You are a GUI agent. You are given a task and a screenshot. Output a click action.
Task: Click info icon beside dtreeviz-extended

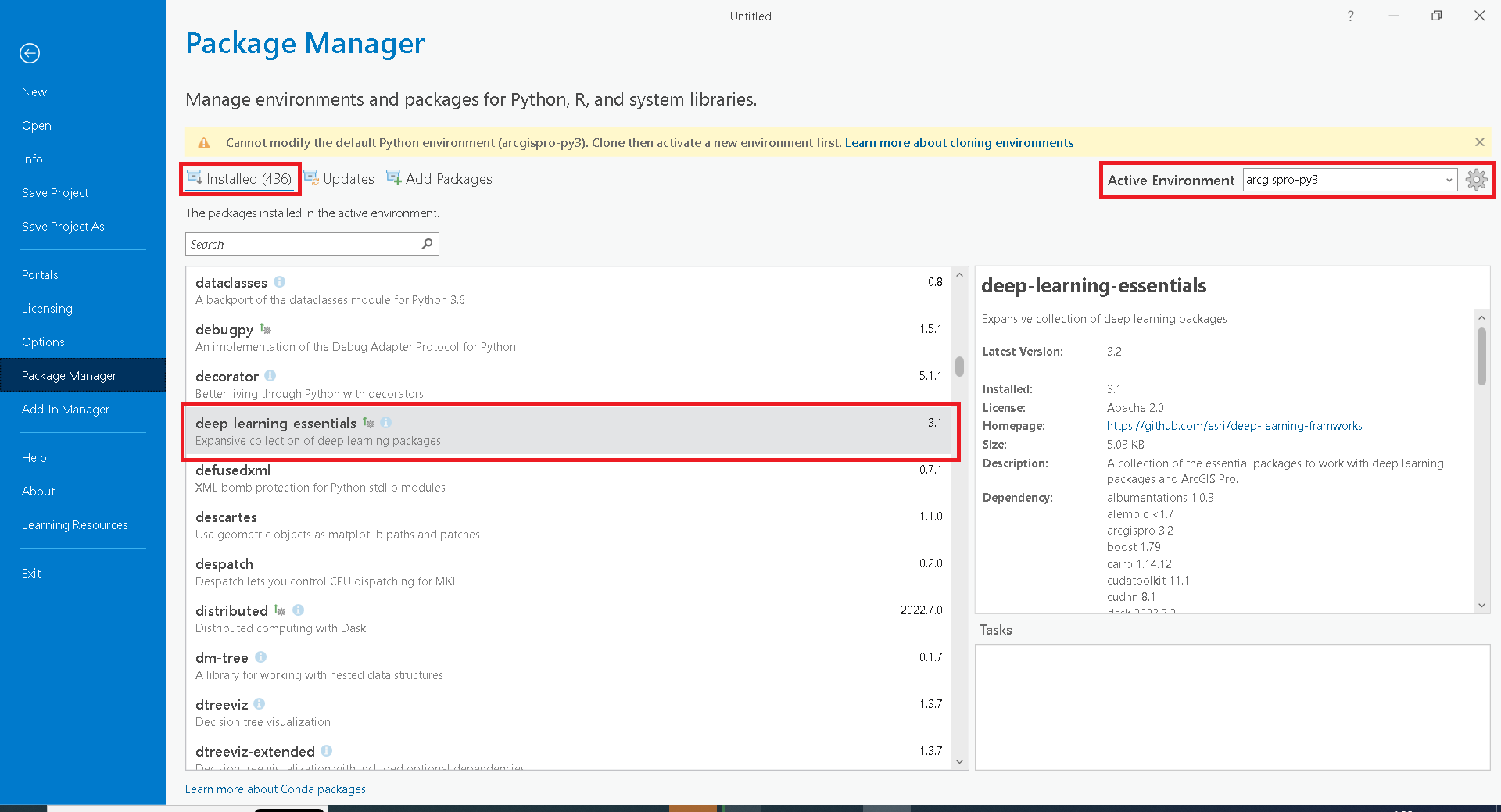[327, 751]
